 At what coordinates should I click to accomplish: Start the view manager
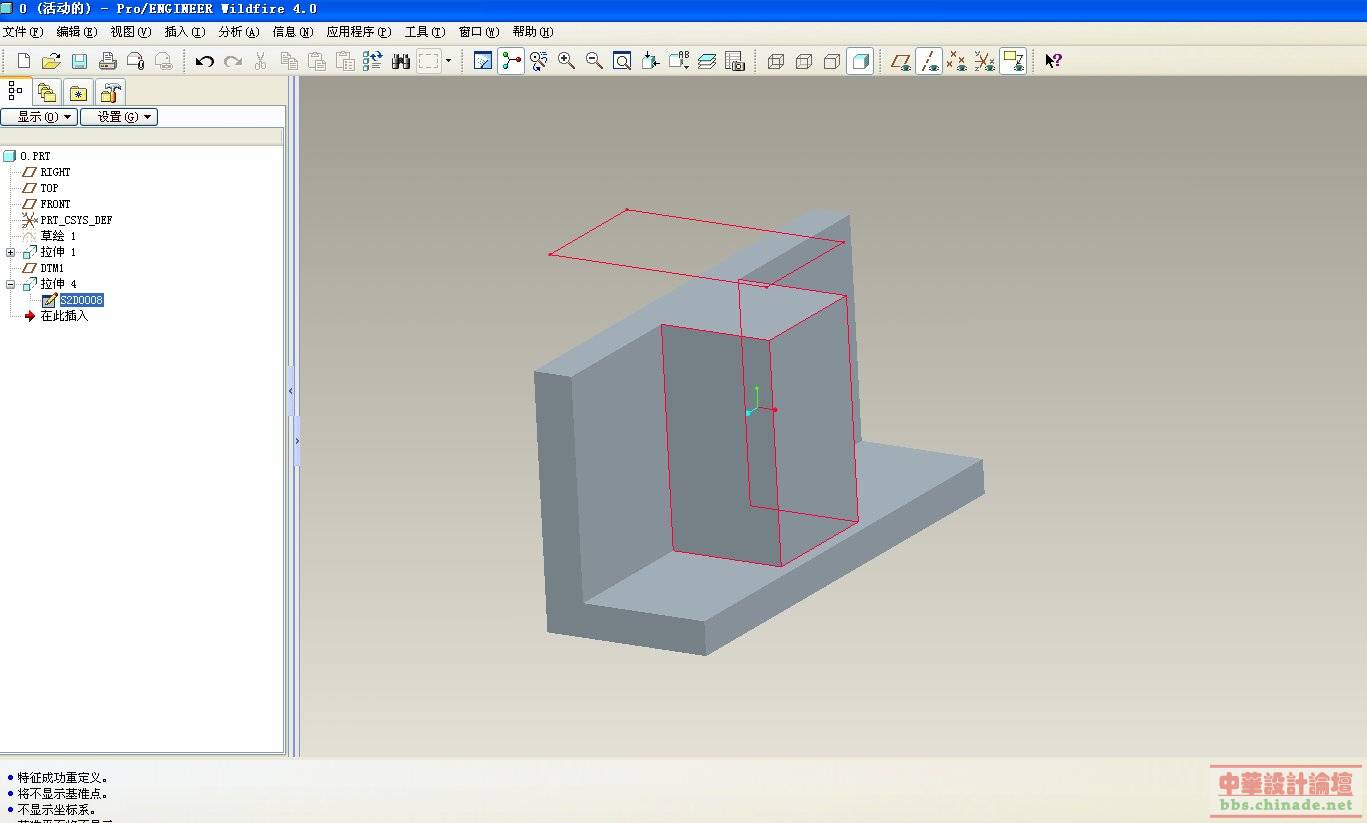pyautogui.click(x=735, y=61)
